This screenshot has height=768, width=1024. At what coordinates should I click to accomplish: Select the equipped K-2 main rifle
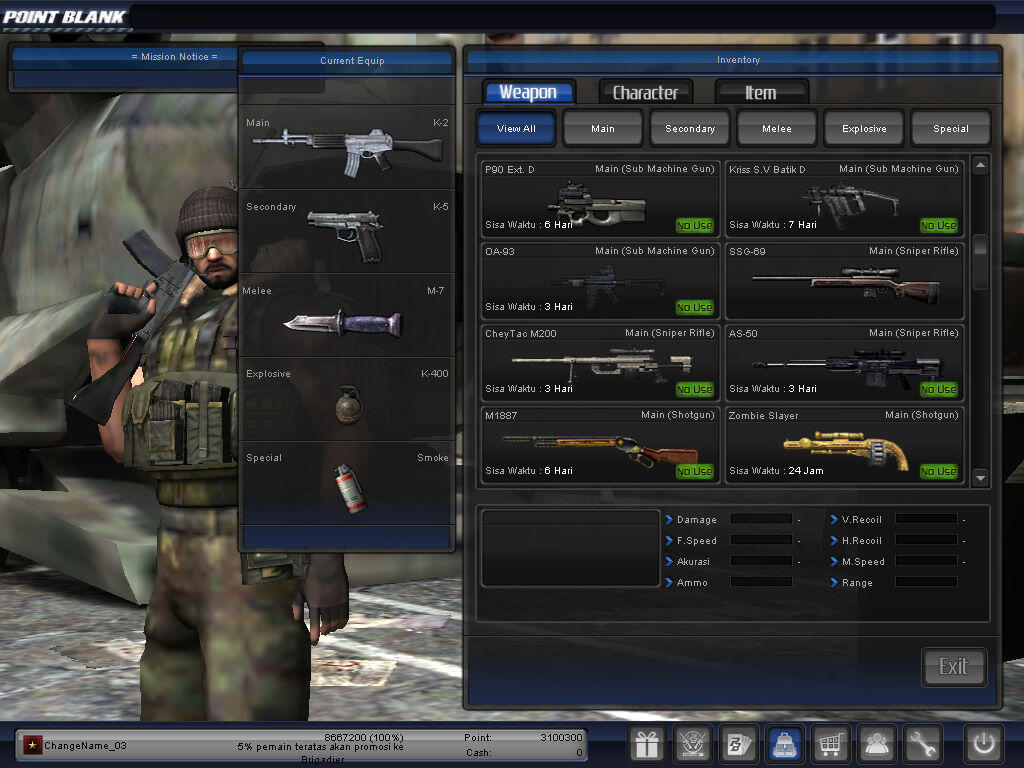[347, 148]
